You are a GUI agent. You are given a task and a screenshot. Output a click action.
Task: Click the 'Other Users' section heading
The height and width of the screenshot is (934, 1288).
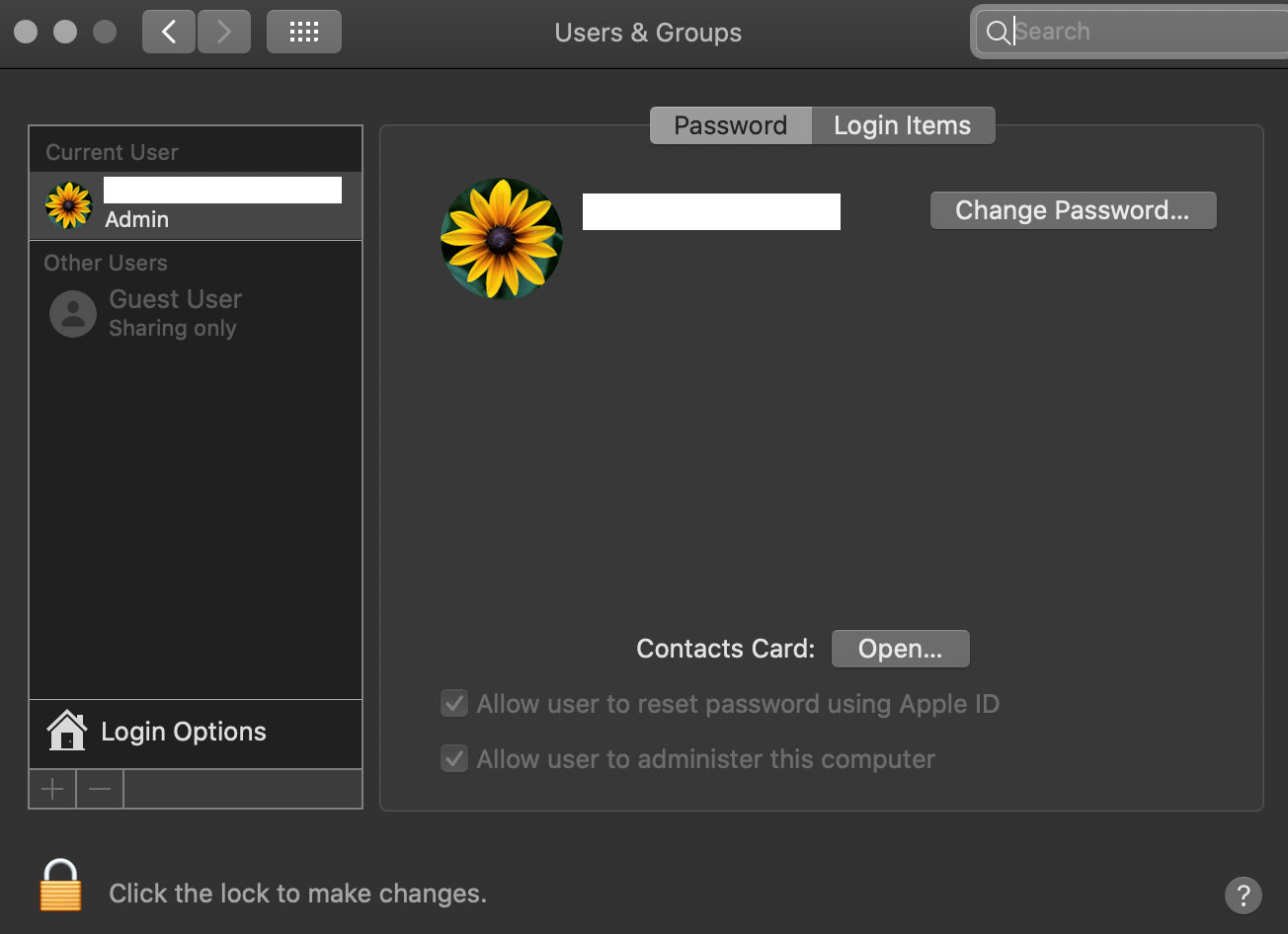[x=106, y=264]
